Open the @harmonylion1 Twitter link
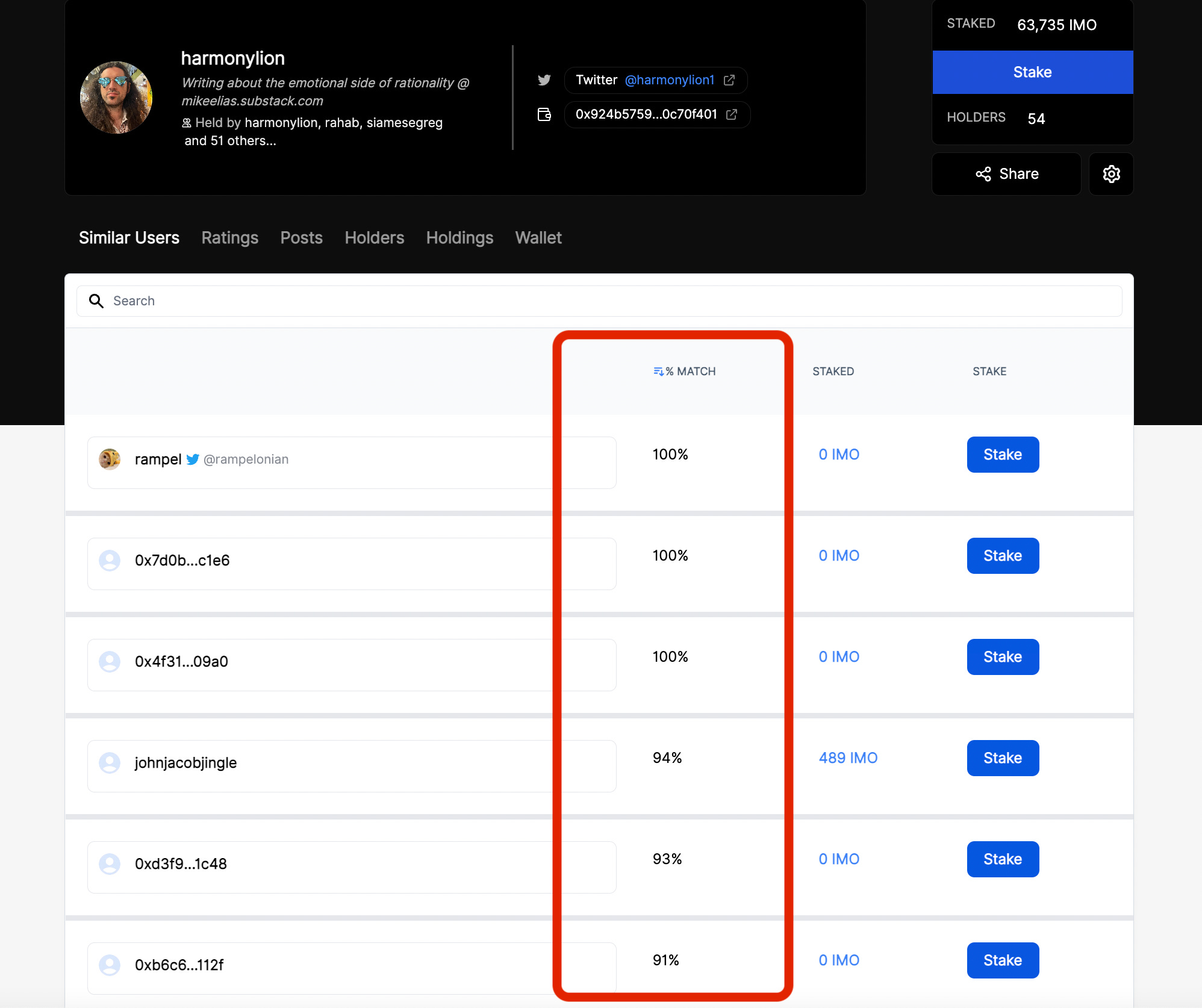Viewport: 1202px width, 1008px height. 670,80
